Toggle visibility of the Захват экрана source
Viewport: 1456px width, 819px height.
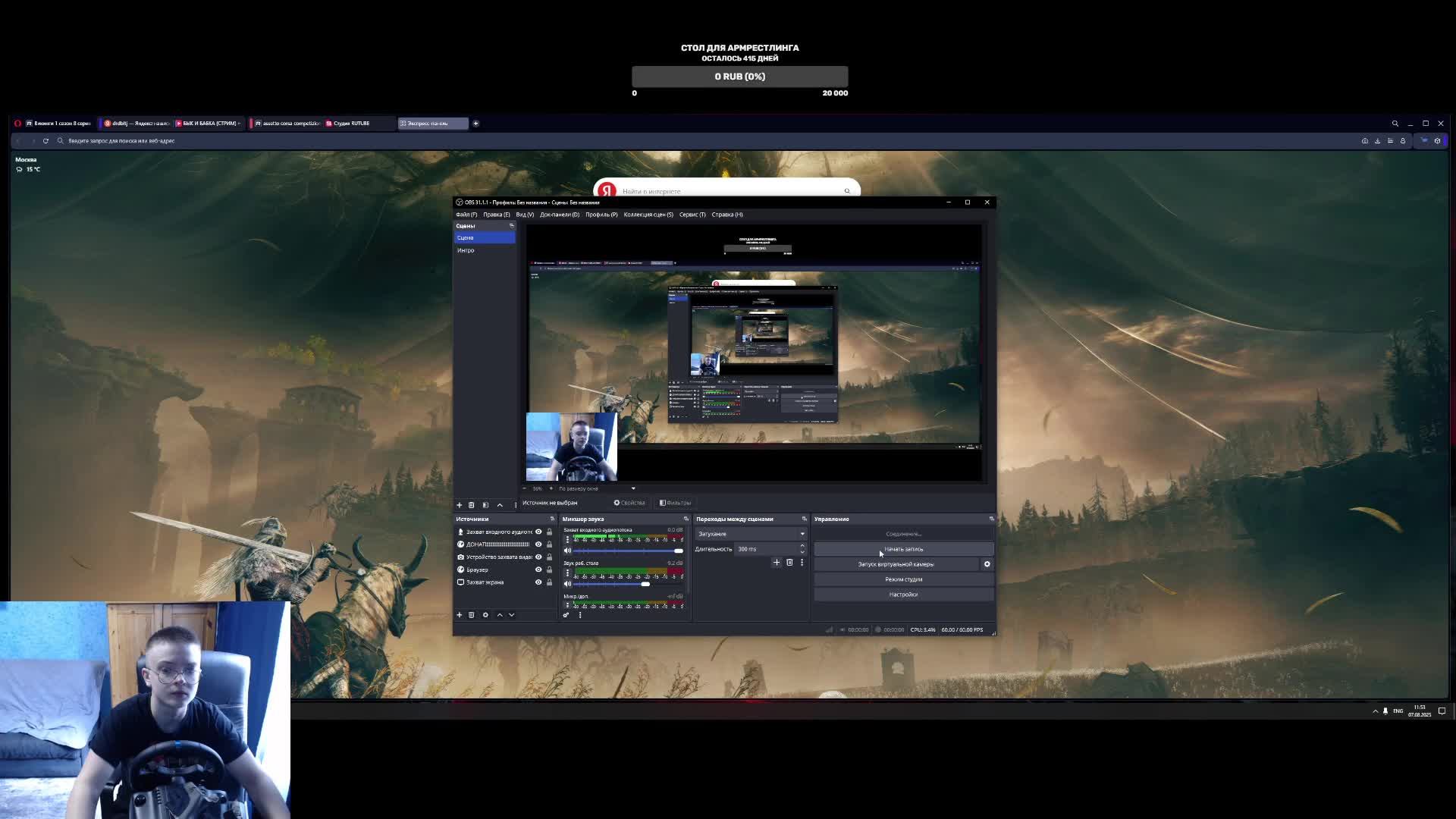pos(538,582)
